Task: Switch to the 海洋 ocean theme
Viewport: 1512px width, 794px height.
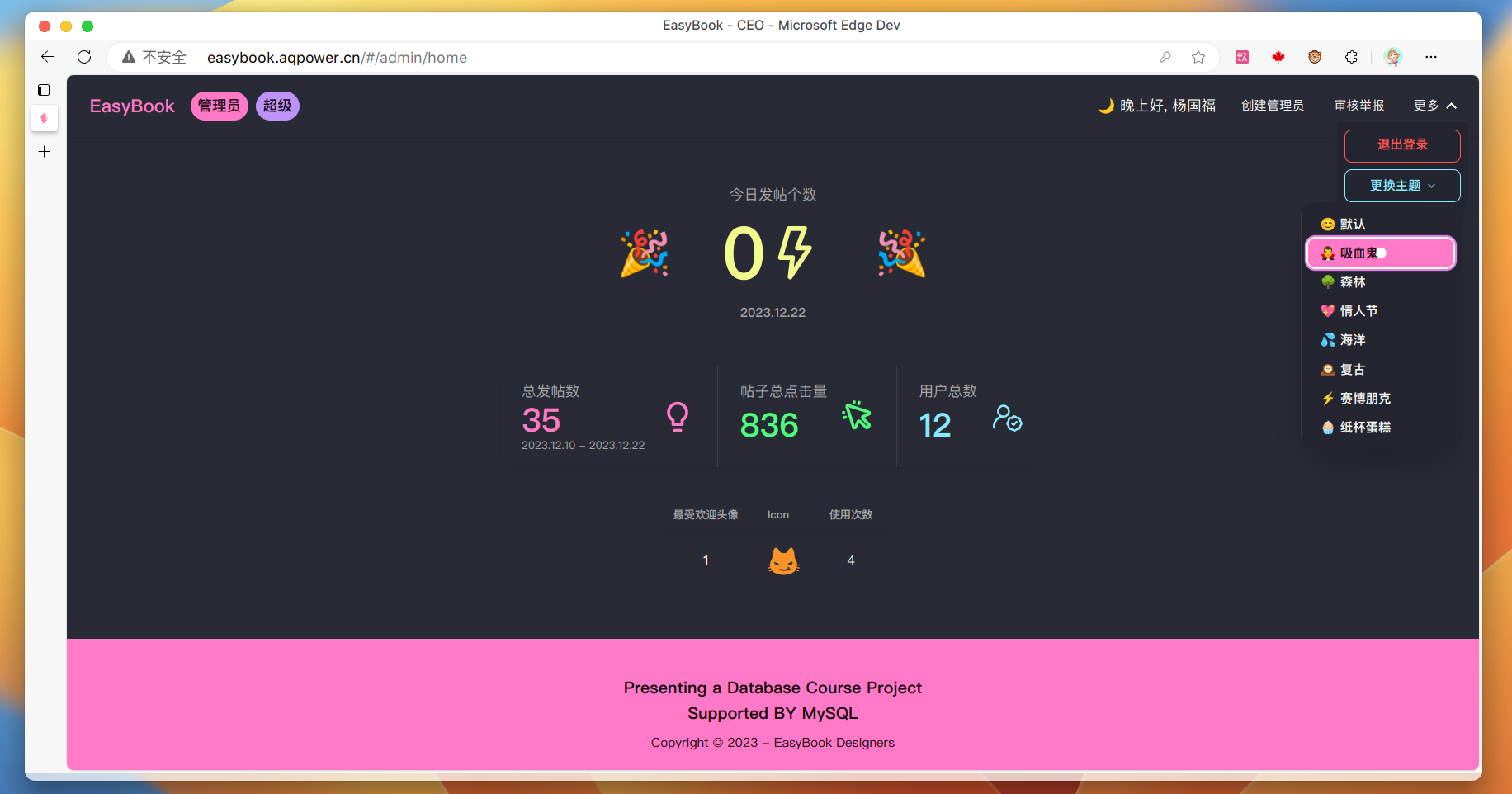Action: pos(1352,340)
